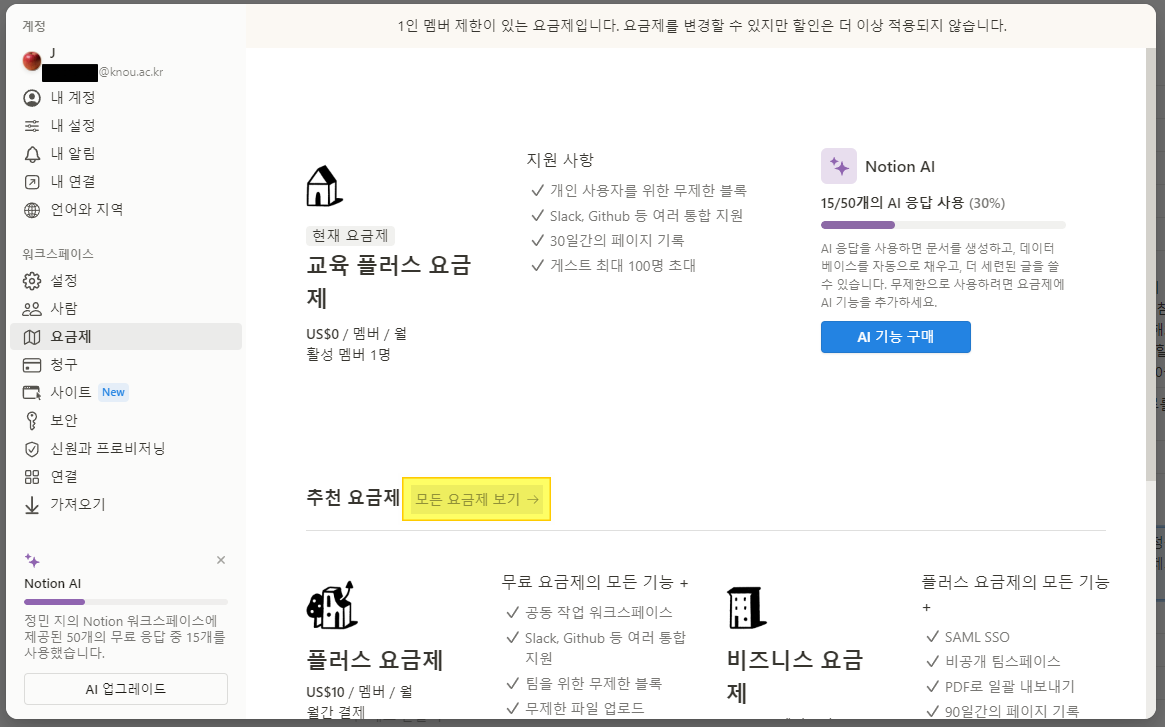Click the 15/50개의 AI 응답 사용 text
1165x727 pixels.
pos(912,203)
